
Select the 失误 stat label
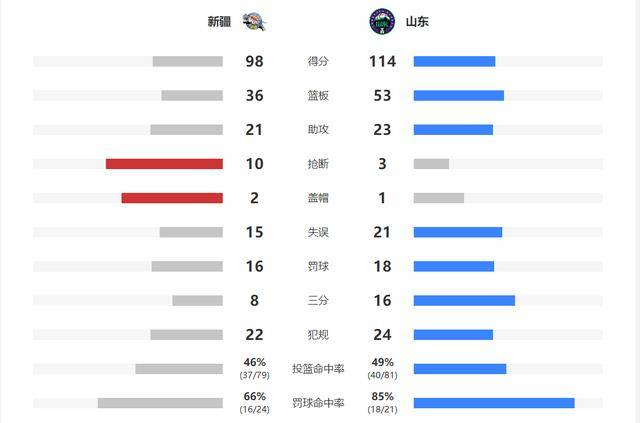click(x=318, y=232)
